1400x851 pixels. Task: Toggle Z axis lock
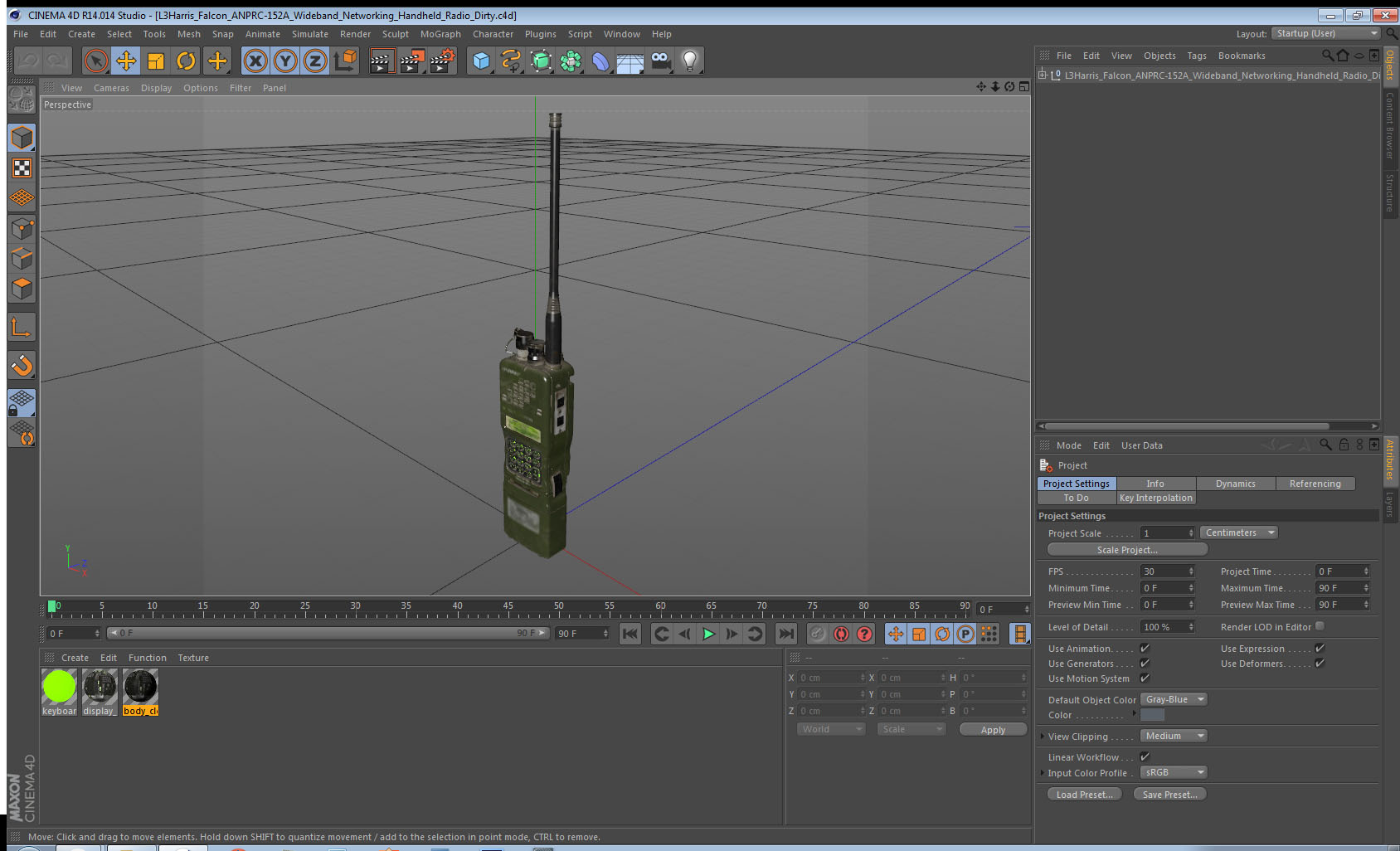315,61
